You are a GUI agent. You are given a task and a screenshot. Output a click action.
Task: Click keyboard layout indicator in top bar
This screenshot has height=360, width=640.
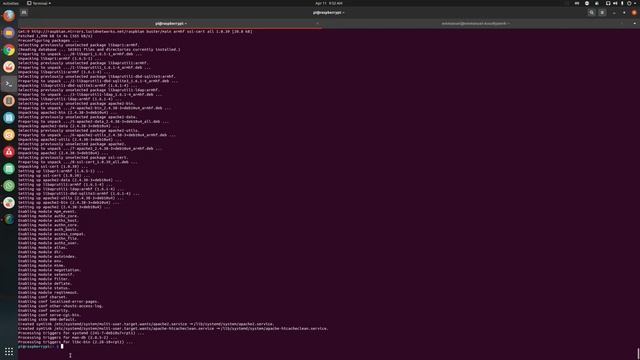pos(577,3)
